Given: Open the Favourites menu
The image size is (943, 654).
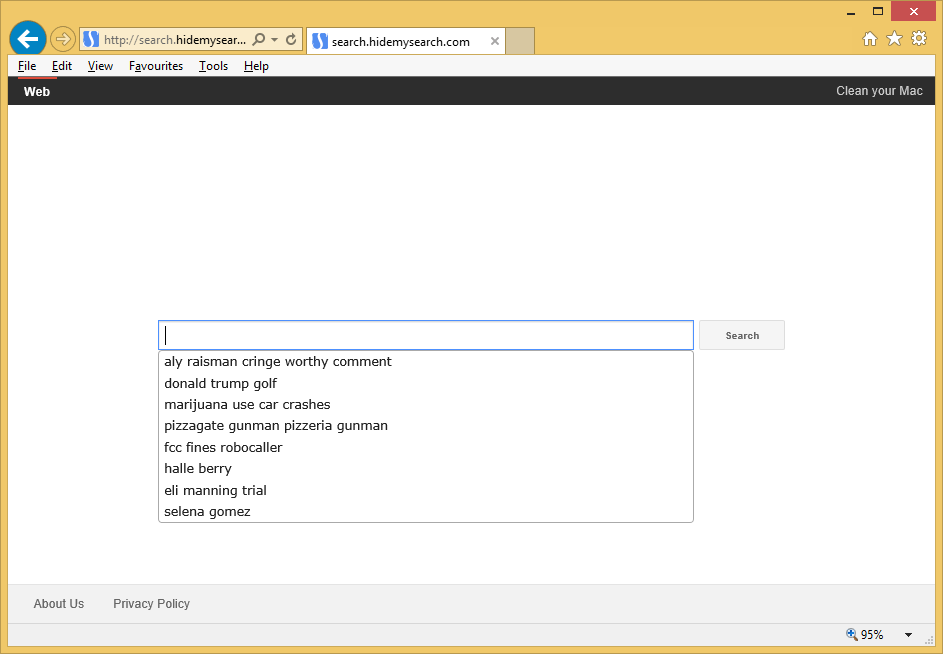Looking at the screenshot, I should (156, 66).
